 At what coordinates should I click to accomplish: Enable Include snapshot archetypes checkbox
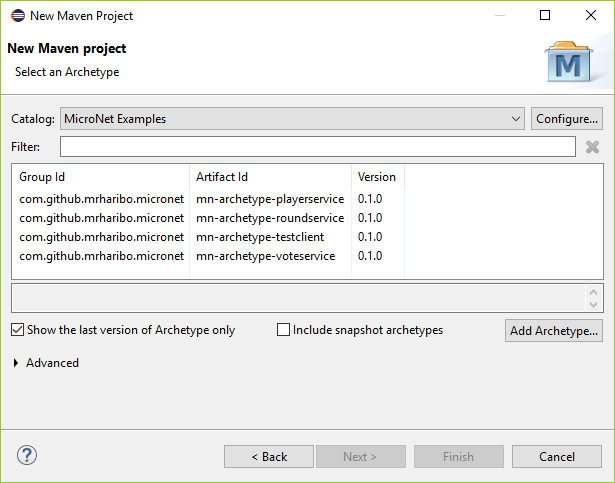point(284,330)
